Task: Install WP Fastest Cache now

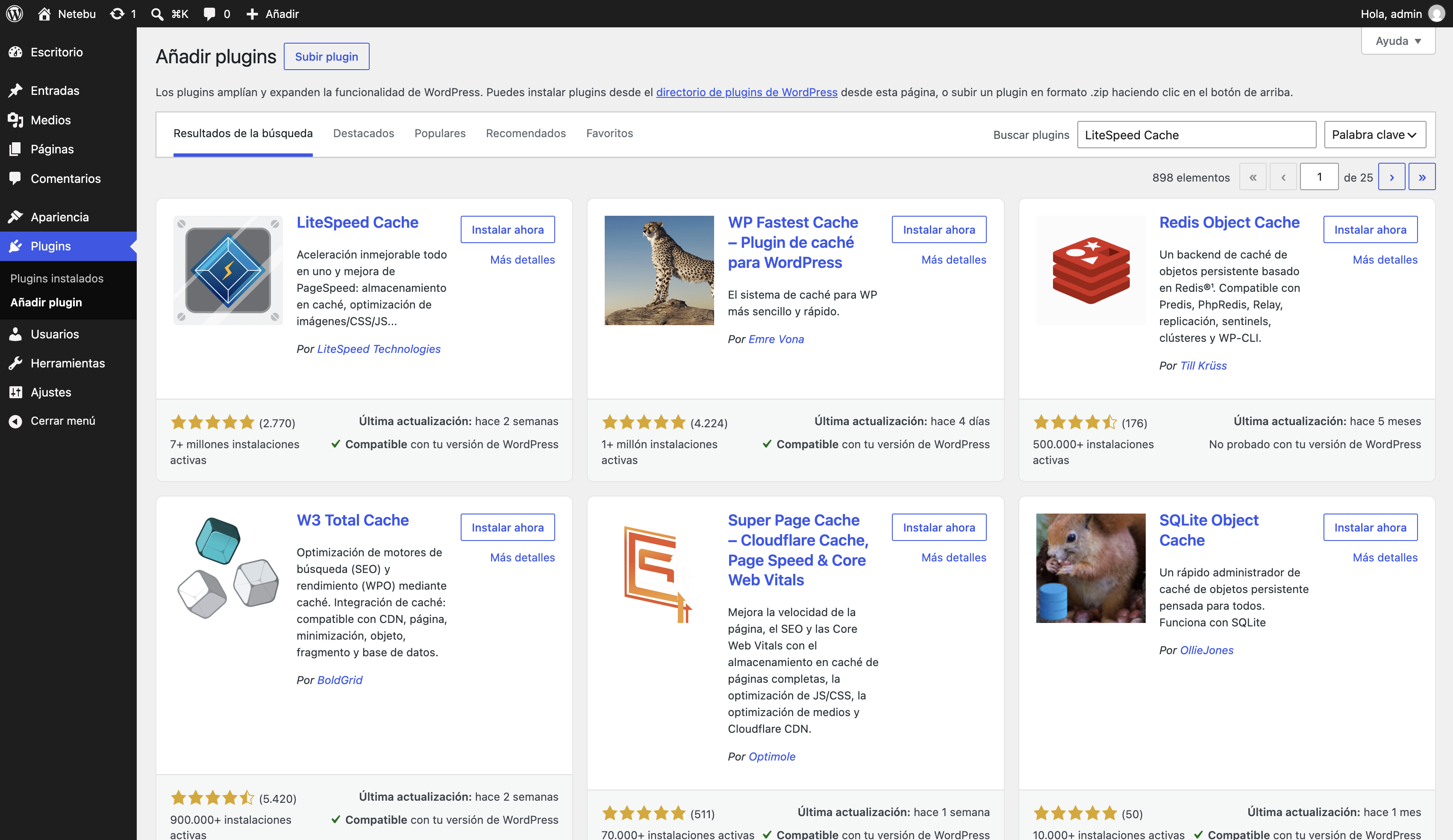Action: (939, 229)
